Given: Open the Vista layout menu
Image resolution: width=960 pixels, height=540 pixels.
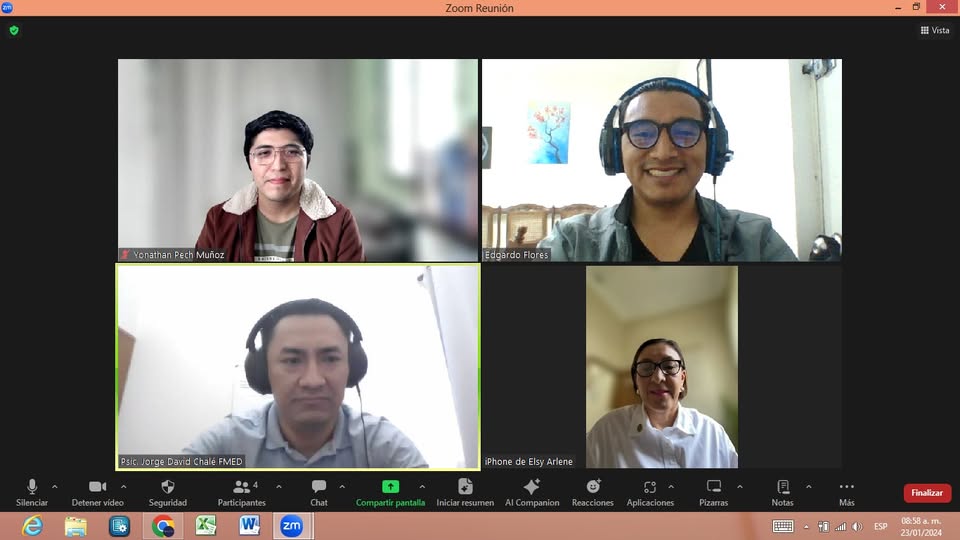Looking at the screenshot, I should point(935,30).
